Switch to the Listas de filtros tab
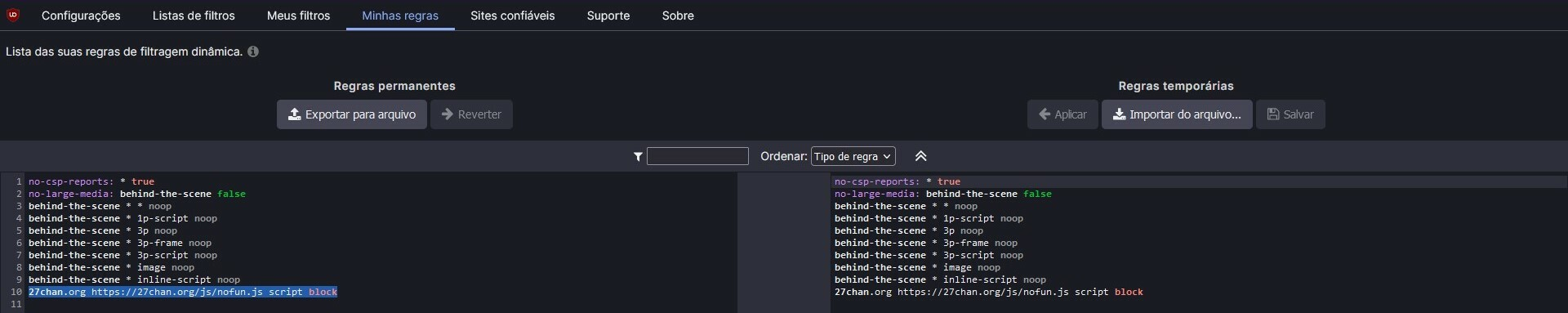Screen dimensions: 1568x313 coord(194,16)
